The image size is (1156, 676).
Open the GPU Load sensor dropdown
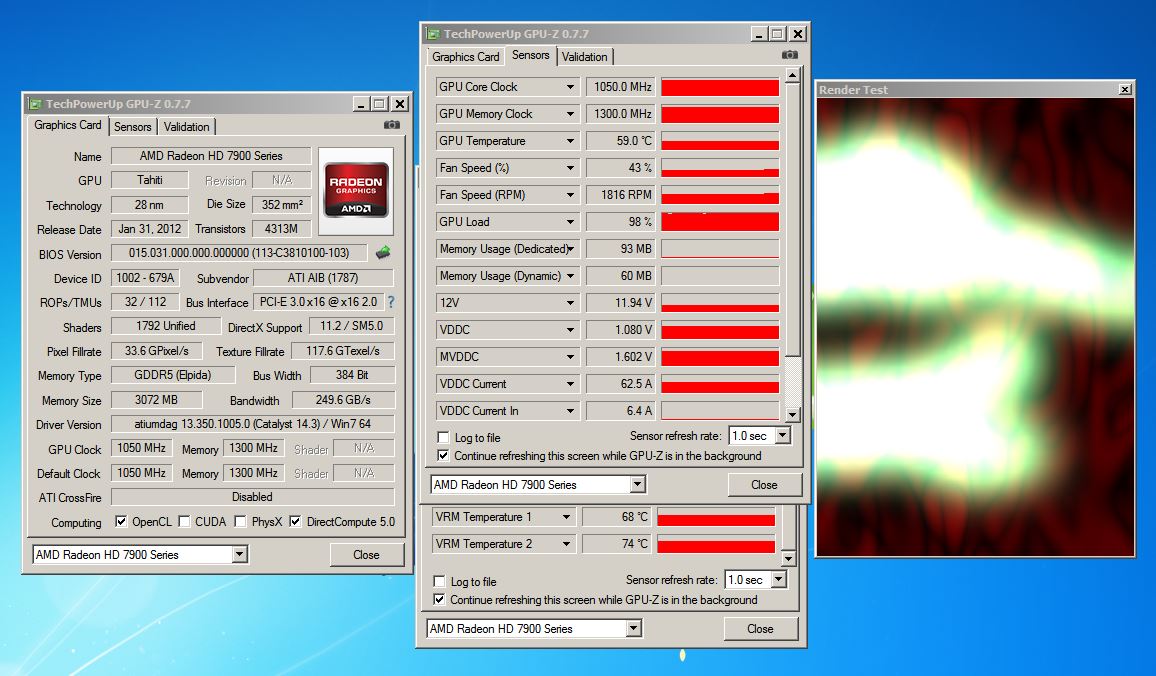(570, 222)
